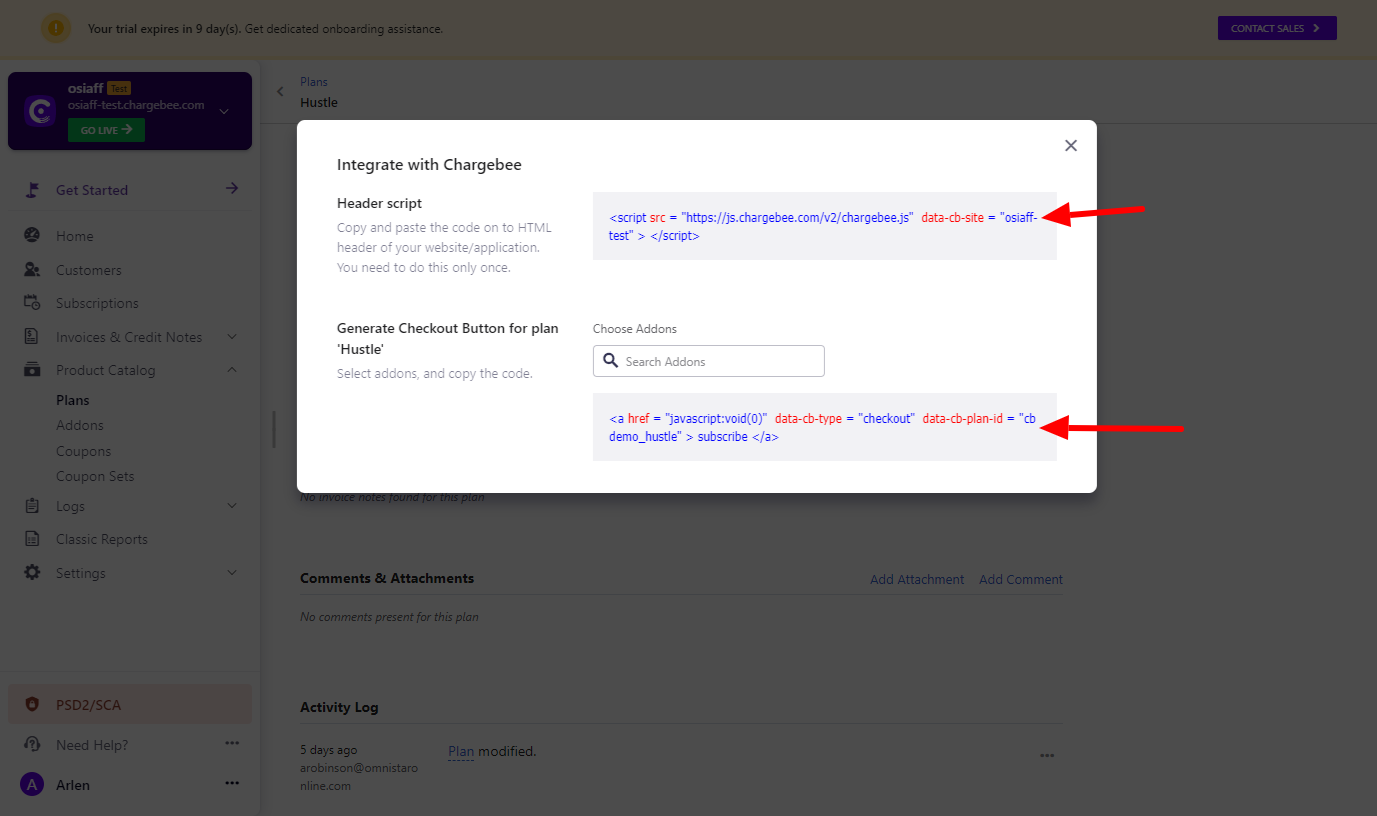Select Addons under Product Catalog

[80, 425]
